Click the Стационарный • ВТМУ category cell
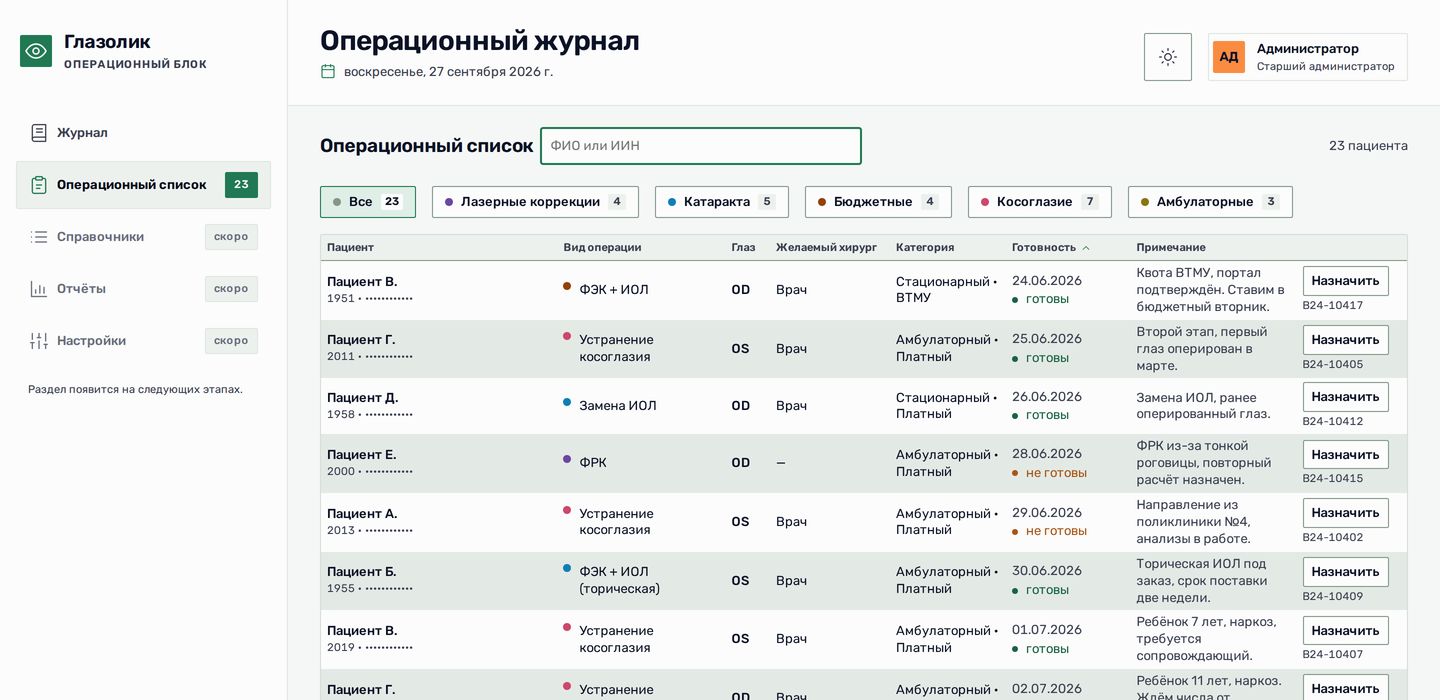The image size is (1440, 700). (x=946, y=290)
